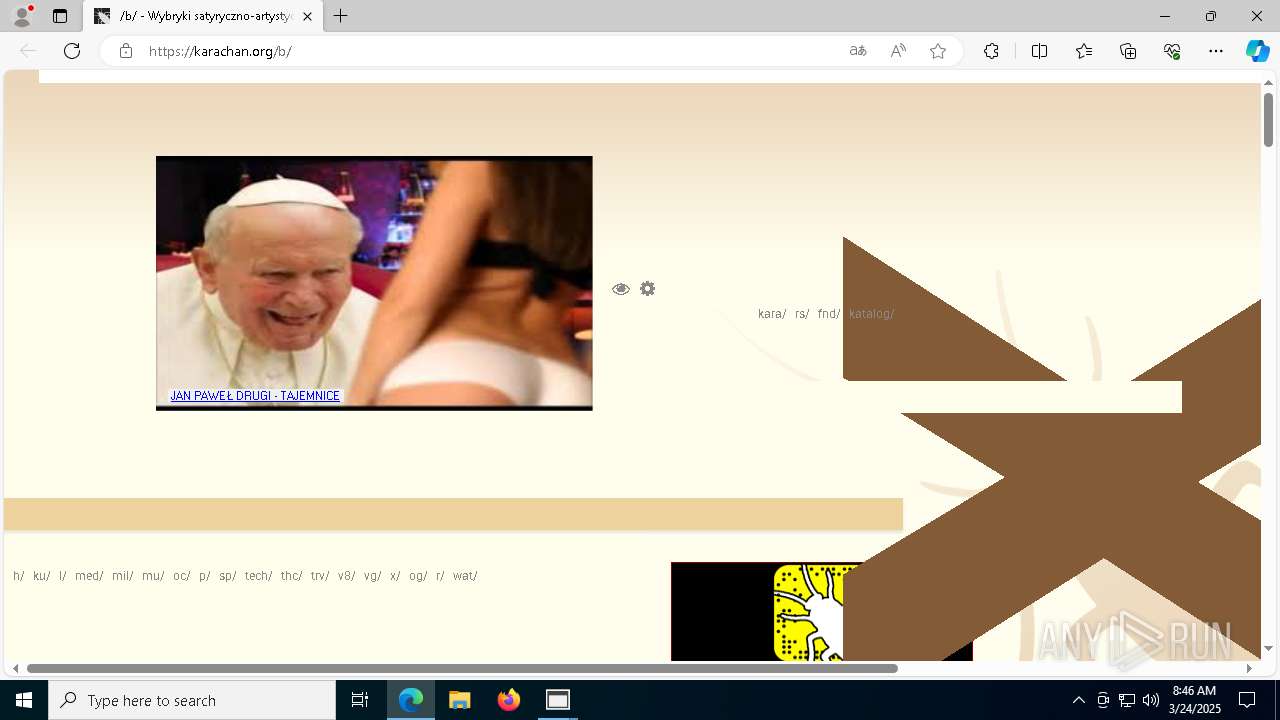
Task: Open Edge Settings and more menu
Action: coord(1216,51)
